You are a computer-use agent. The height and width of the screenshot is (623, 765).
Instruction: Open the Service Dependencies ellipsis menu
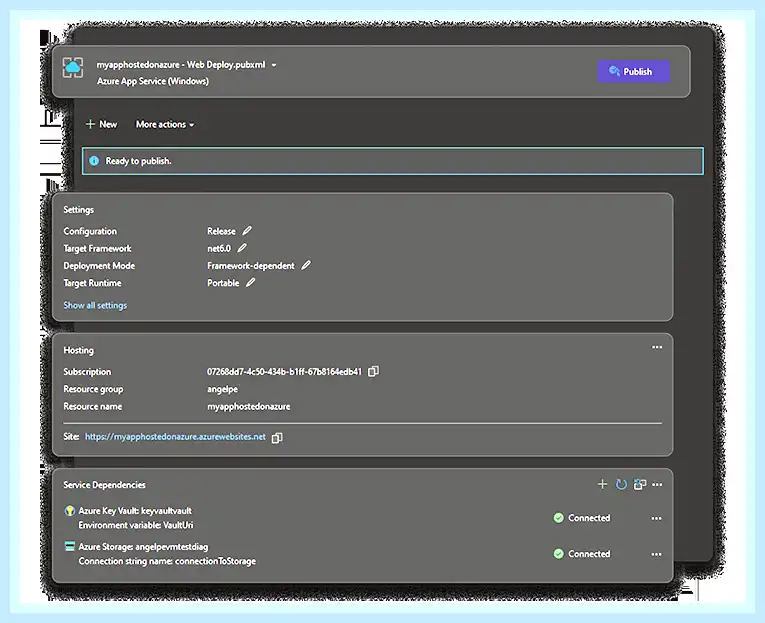point(657,484)
